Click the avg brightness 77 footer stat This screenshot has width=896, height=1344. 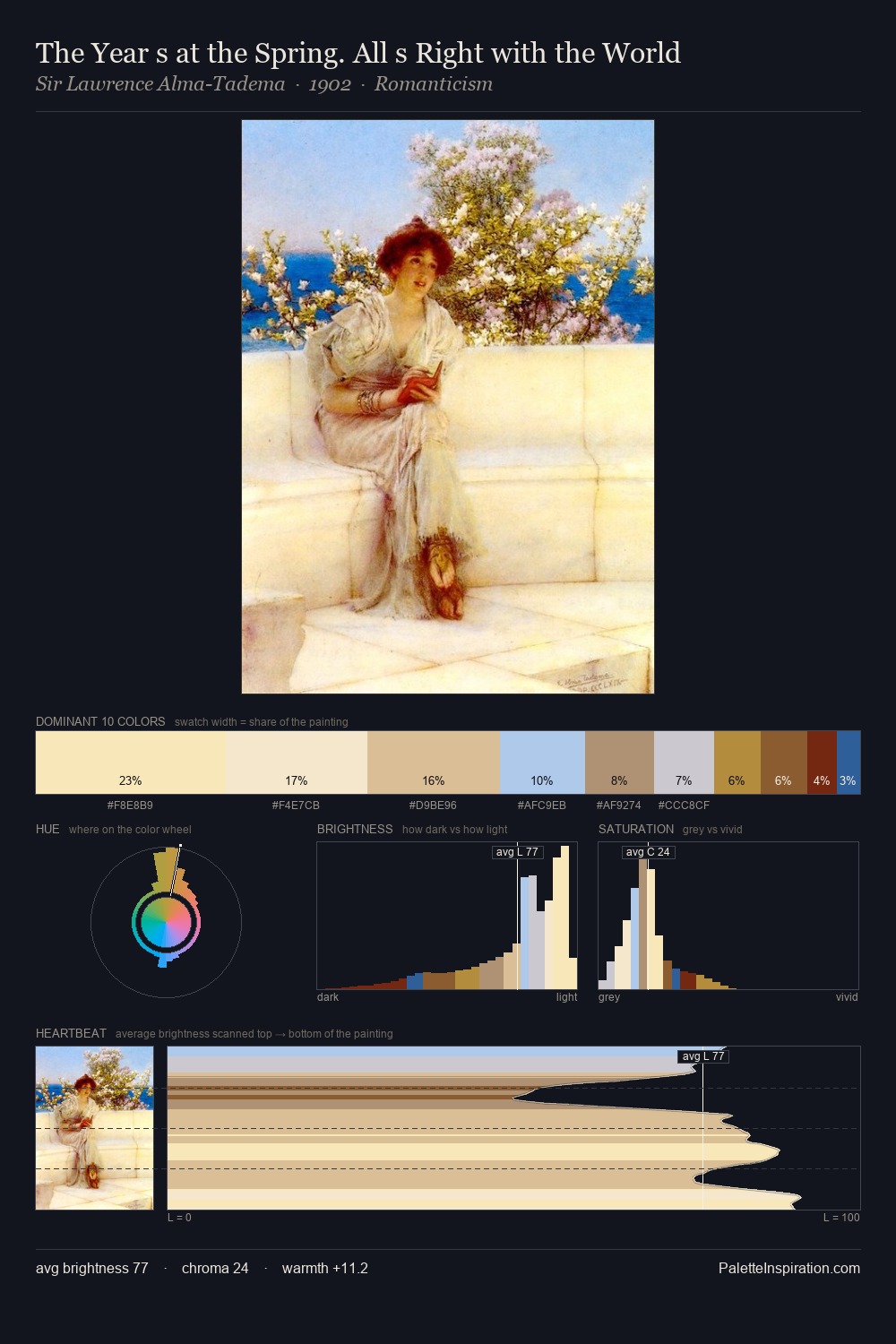(x=92, y=1268)
